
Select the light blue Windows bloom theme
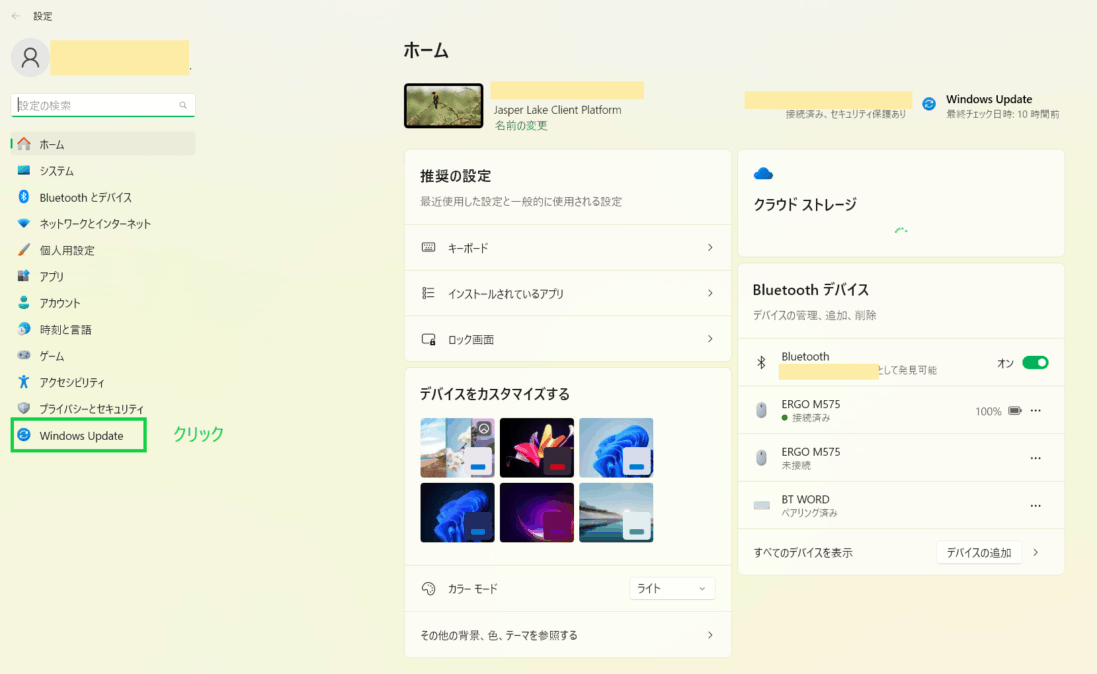(x=616, y=448)
